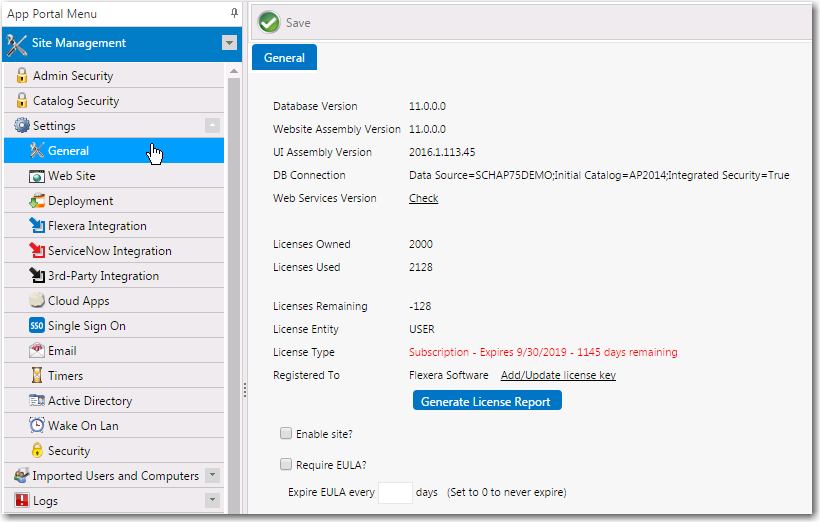Enable the 'Enable site?' checkbox

coord(286,434)
